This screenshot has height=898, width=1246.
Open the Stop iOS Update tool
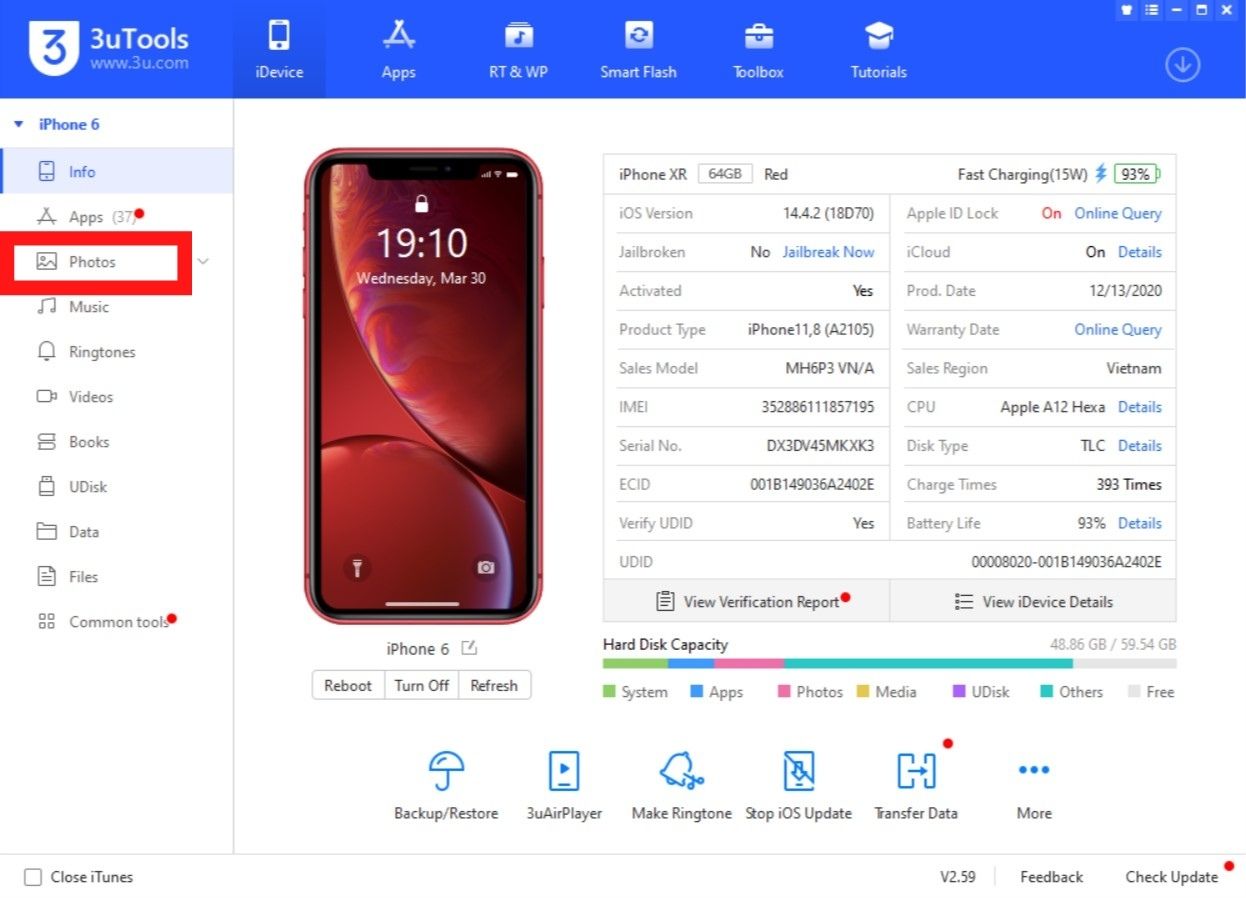coord(799,786)
